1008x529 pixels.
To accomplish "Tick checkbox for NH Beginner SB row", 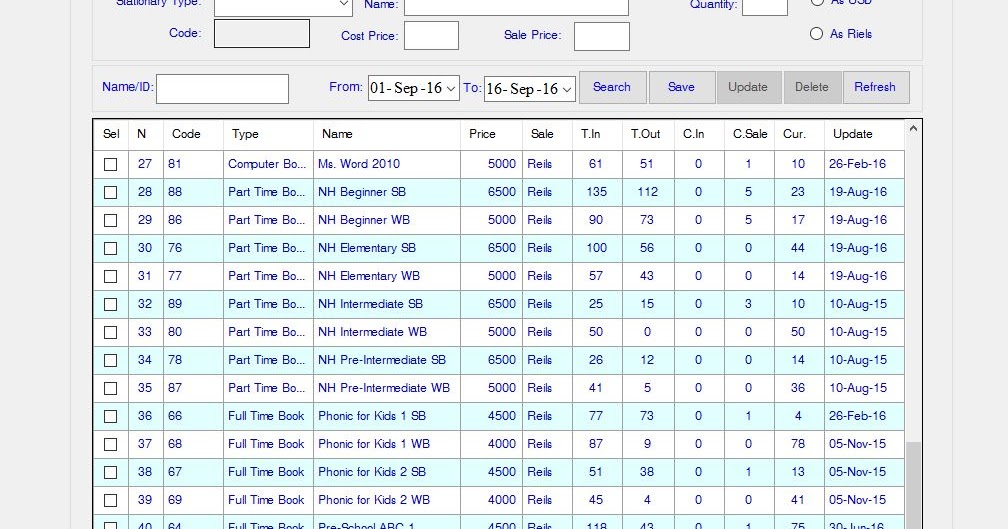I will pyautogui.click(x=111, y=192).
